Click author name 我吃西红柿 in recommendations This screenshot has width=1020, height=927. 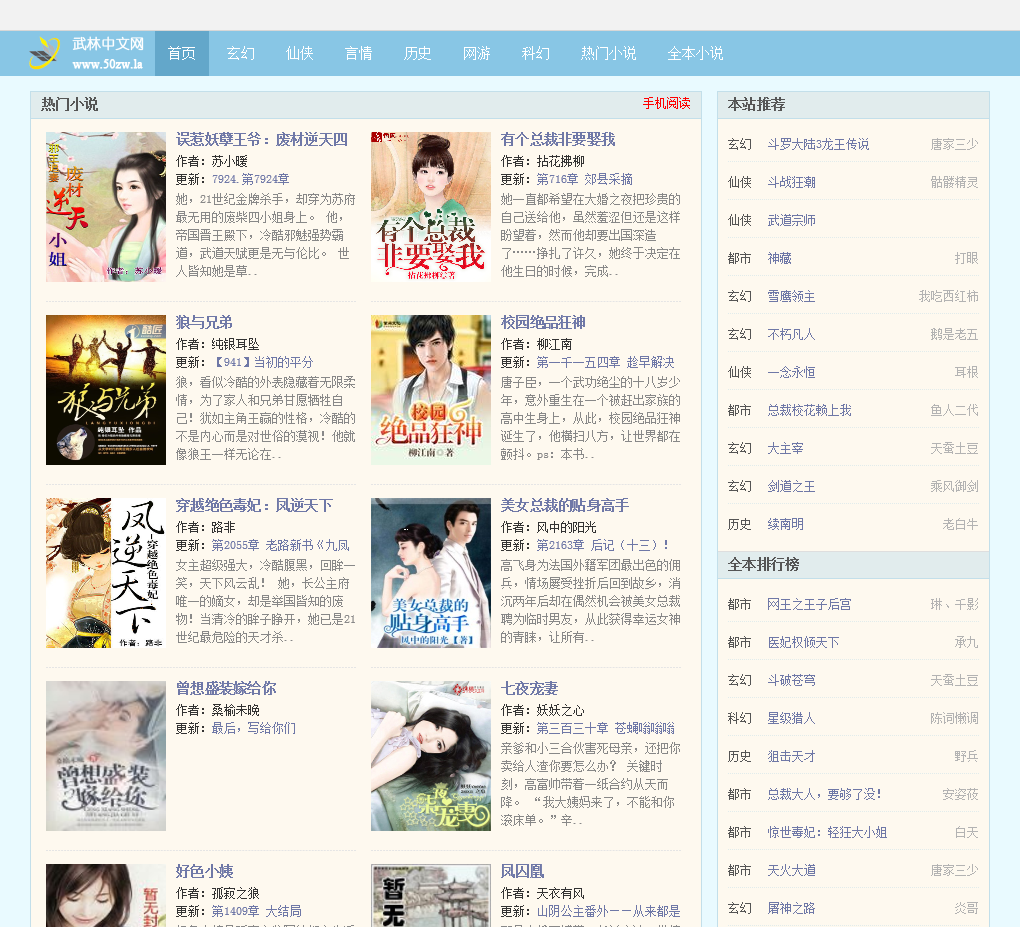[x=948, y=297]
